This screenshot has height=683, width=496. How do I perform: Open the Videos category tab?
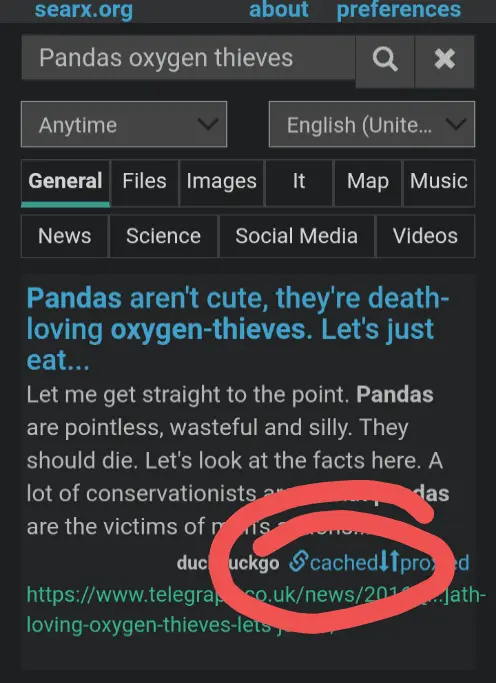coord(425,236)
